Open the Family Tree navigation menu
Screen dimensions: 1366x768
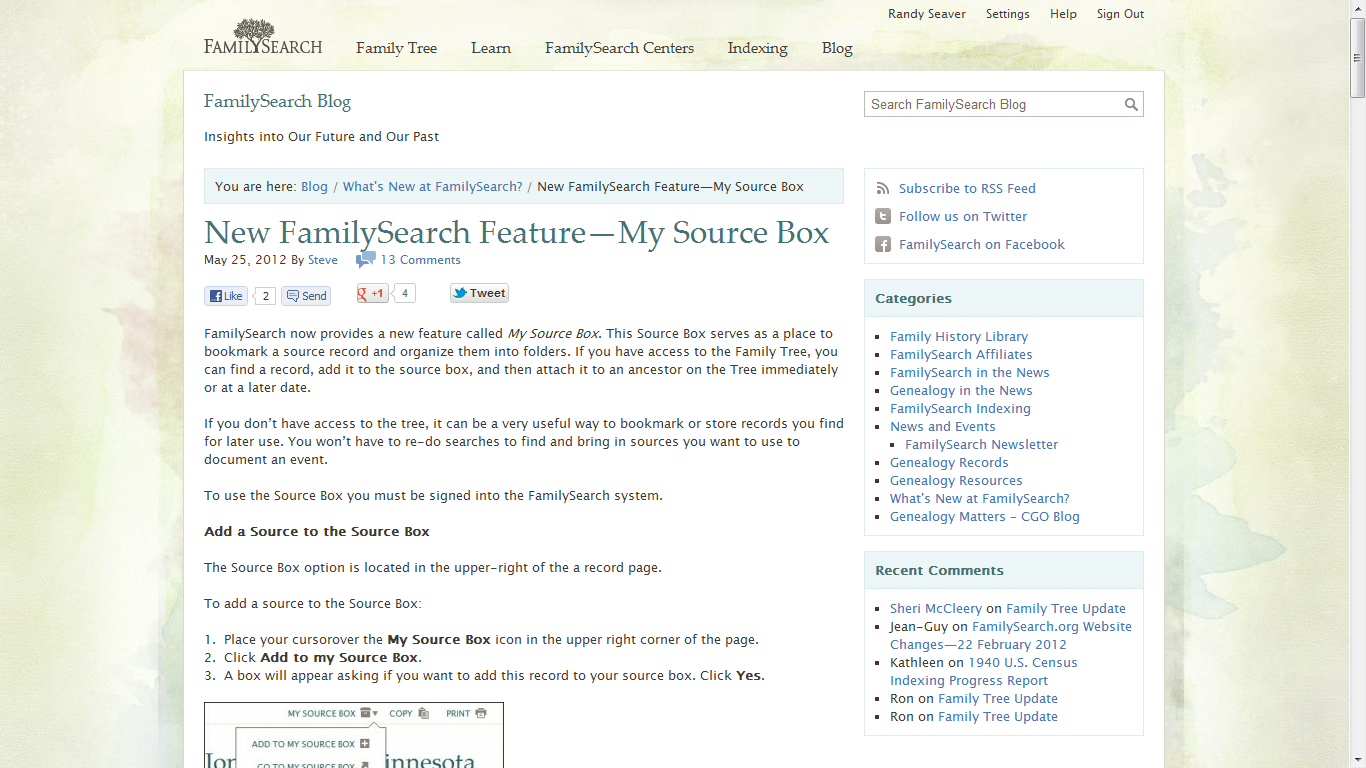396,48
